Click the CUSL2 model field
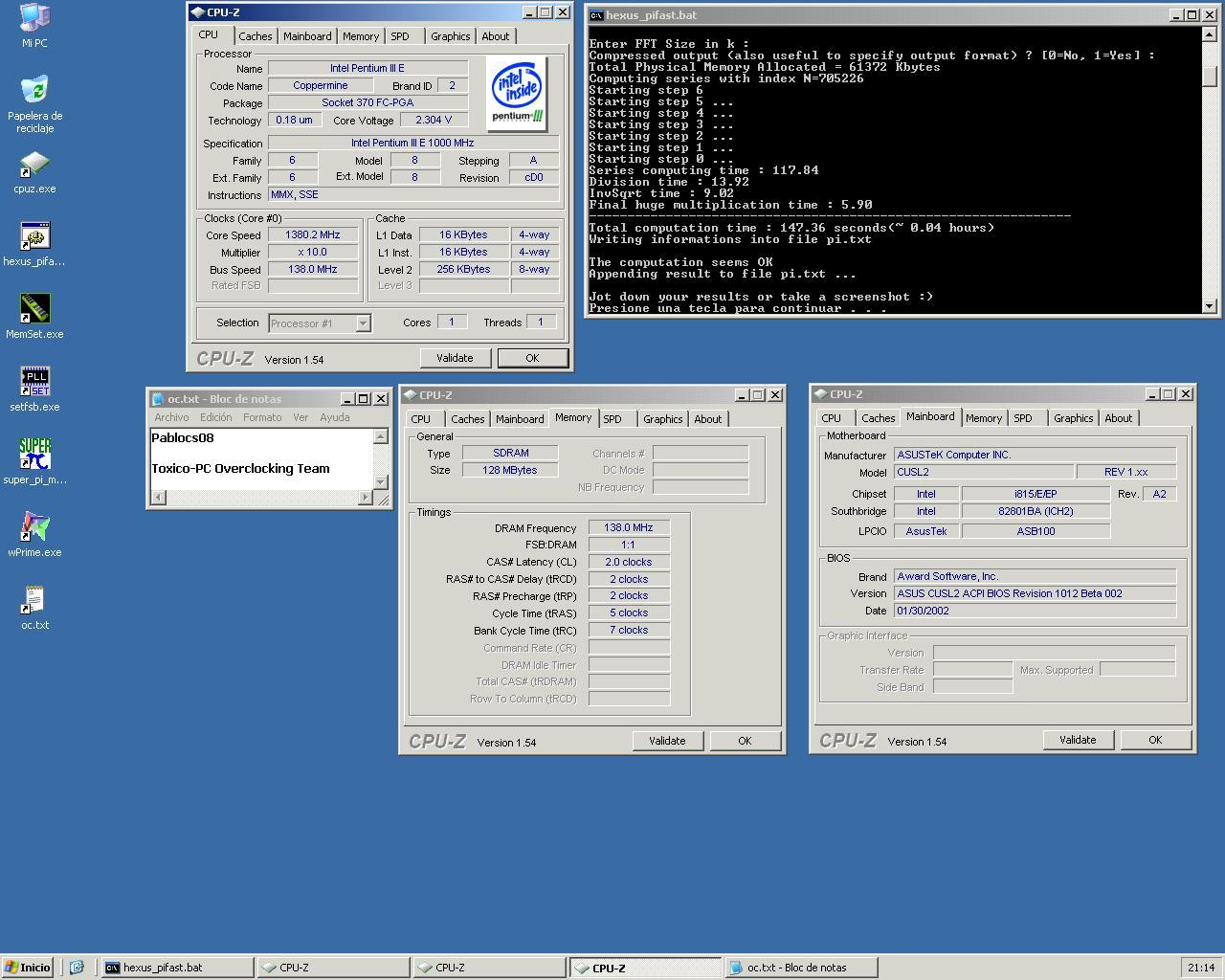The image size is (1225, 980). coord(983,472)
